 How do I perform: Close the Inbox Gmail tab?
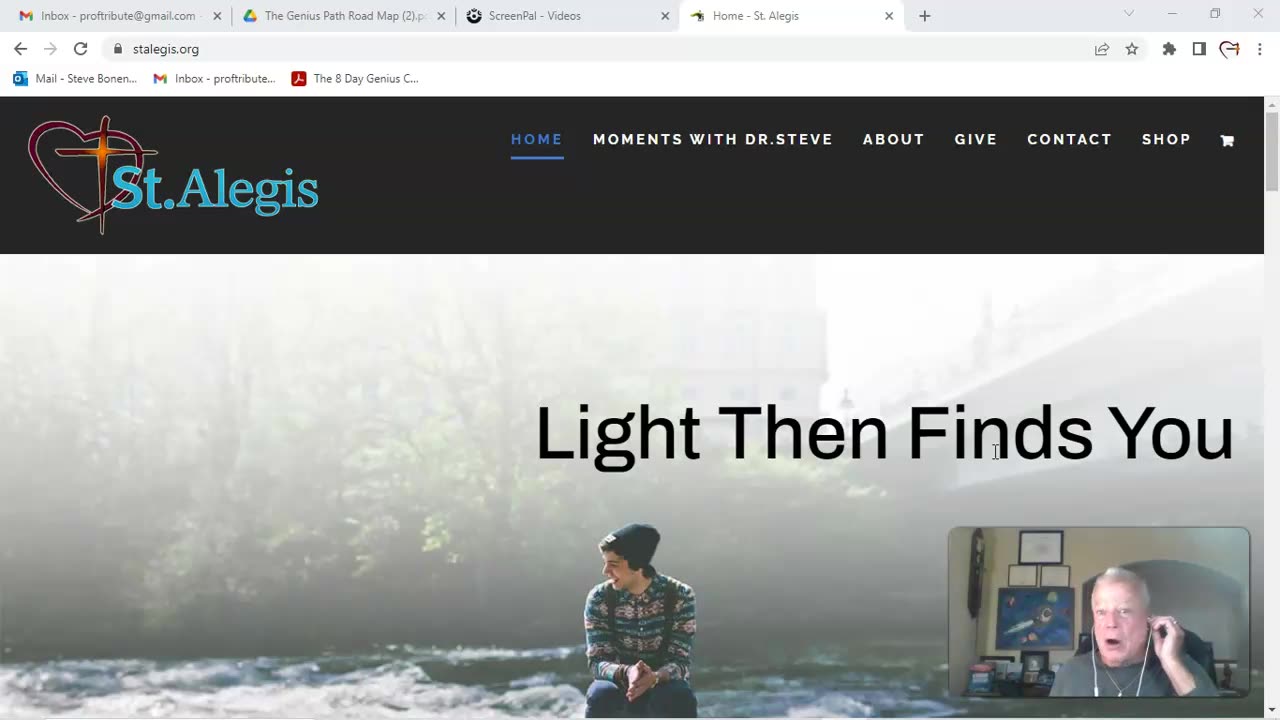pos(217,16)
